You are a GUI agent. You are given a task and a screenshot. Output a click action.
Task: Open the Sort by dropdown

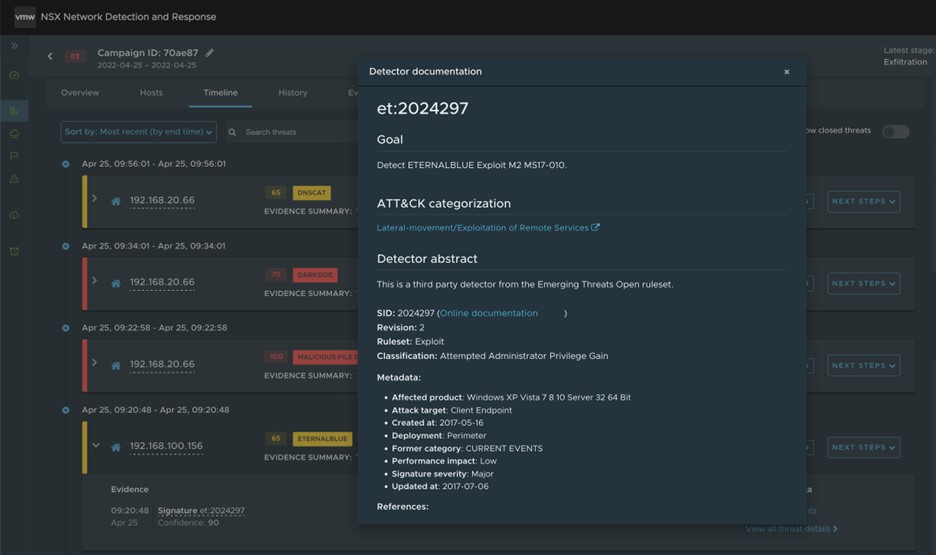click(138, 131)
